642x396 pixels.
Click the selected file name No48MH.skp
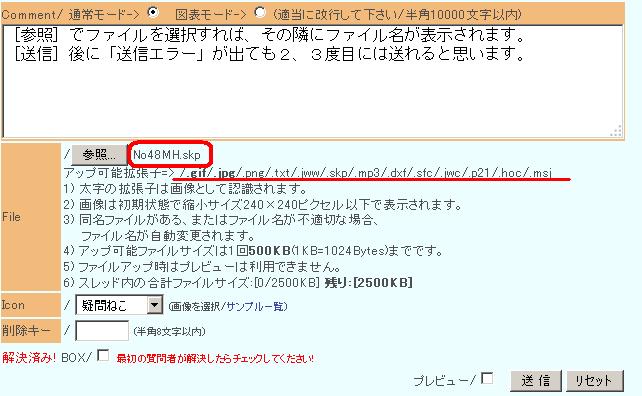(x=167, y=155)
